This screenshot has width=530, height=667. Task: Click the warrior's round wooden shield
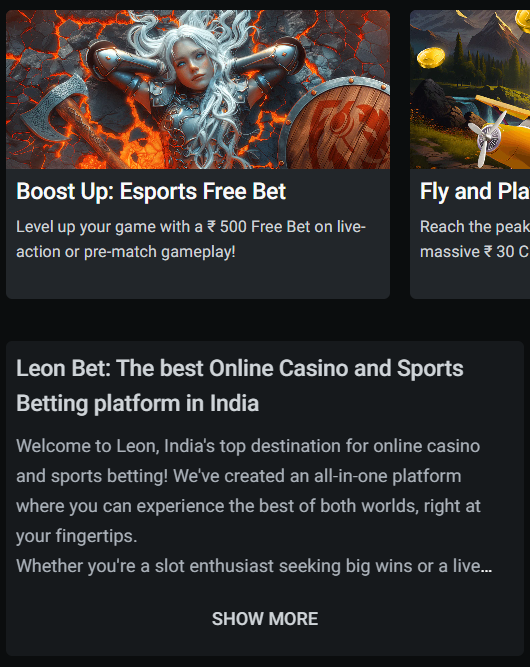point(337,125)
